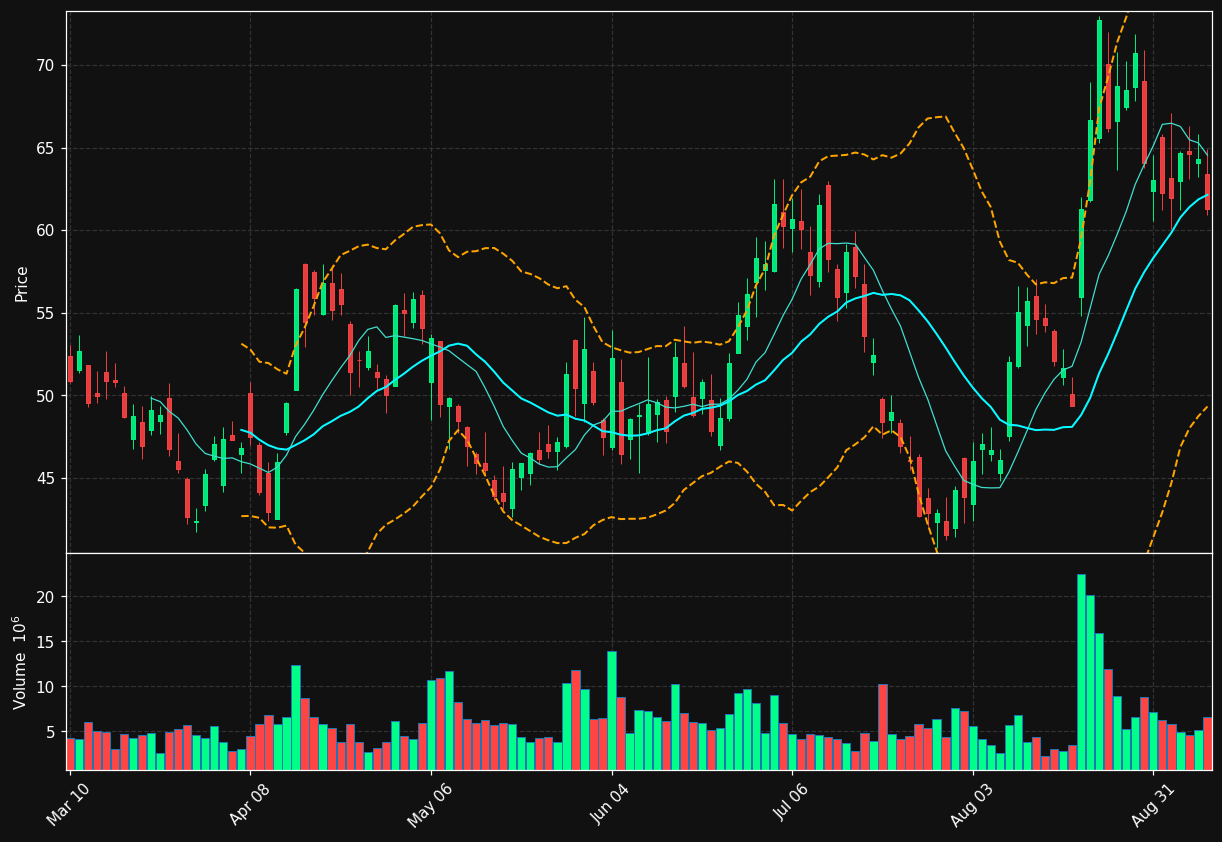Click the 60 price axis tick
The width and height of the screenshot is (1222, 842).
pyautogui.click(x=45, y=231)
